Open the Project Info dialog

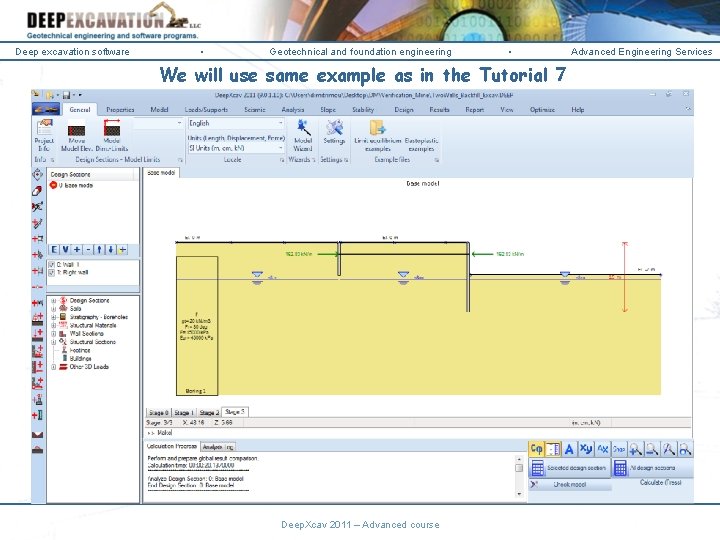pos(45,135)
